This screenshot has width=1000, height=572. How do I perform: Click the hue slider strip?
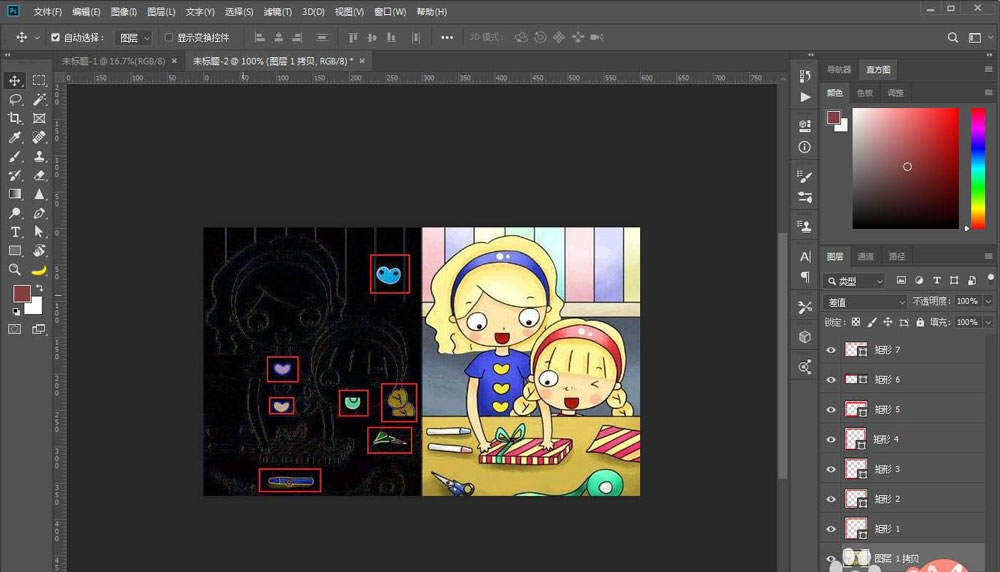[978, 168]
